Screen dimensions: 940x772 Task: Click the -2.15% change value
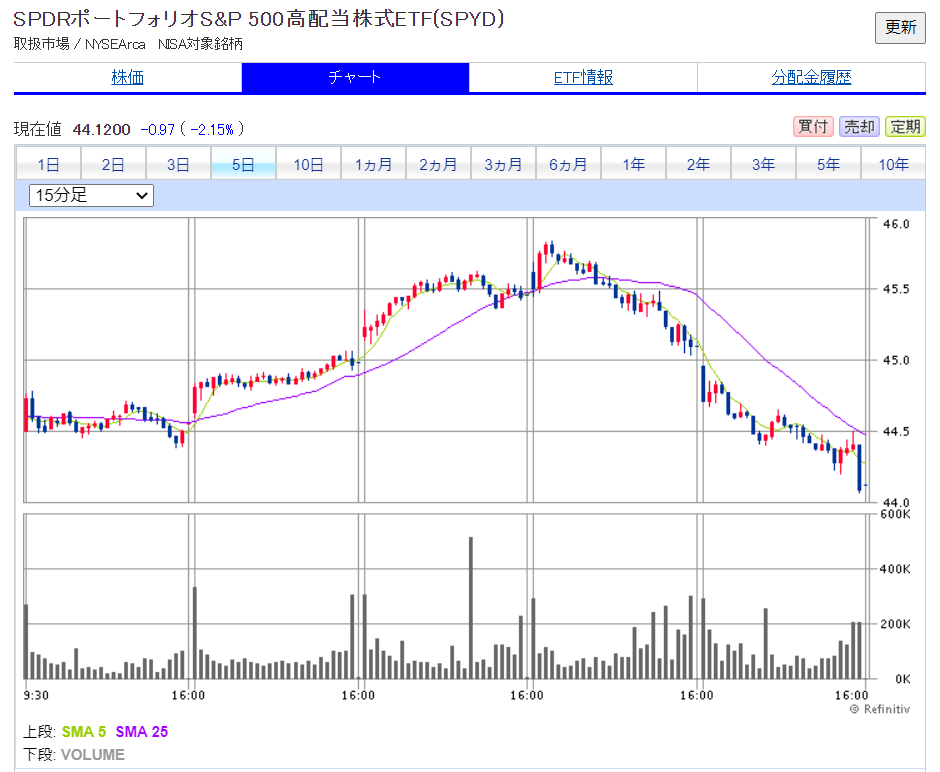tap(212, 129)
